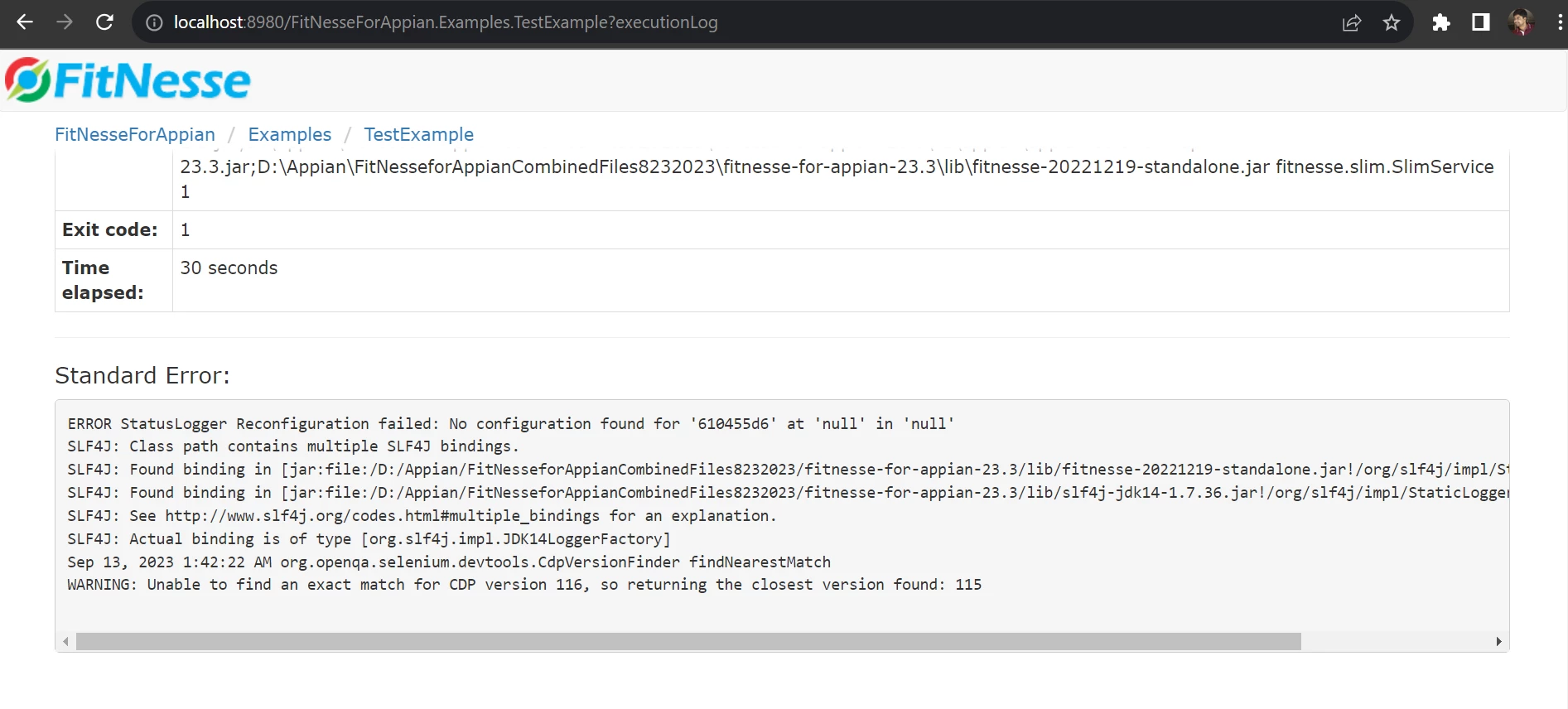Click the Found binding line for fitnesse-20221219-standalone.jar
Screen dimensions: 1568x709
click(x=788, y=470)
